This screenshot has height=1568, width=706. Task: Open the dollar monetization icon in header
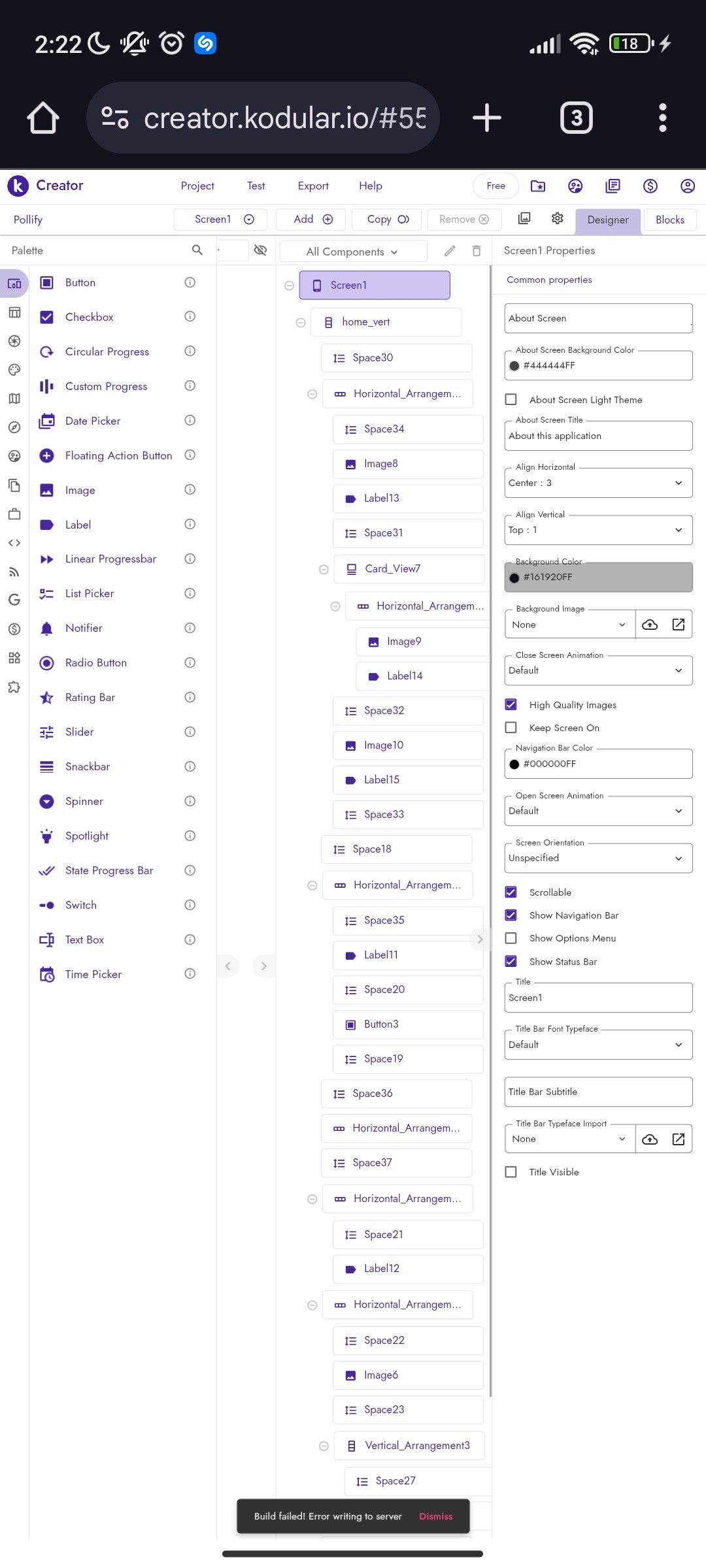click(x=650, y=186)
